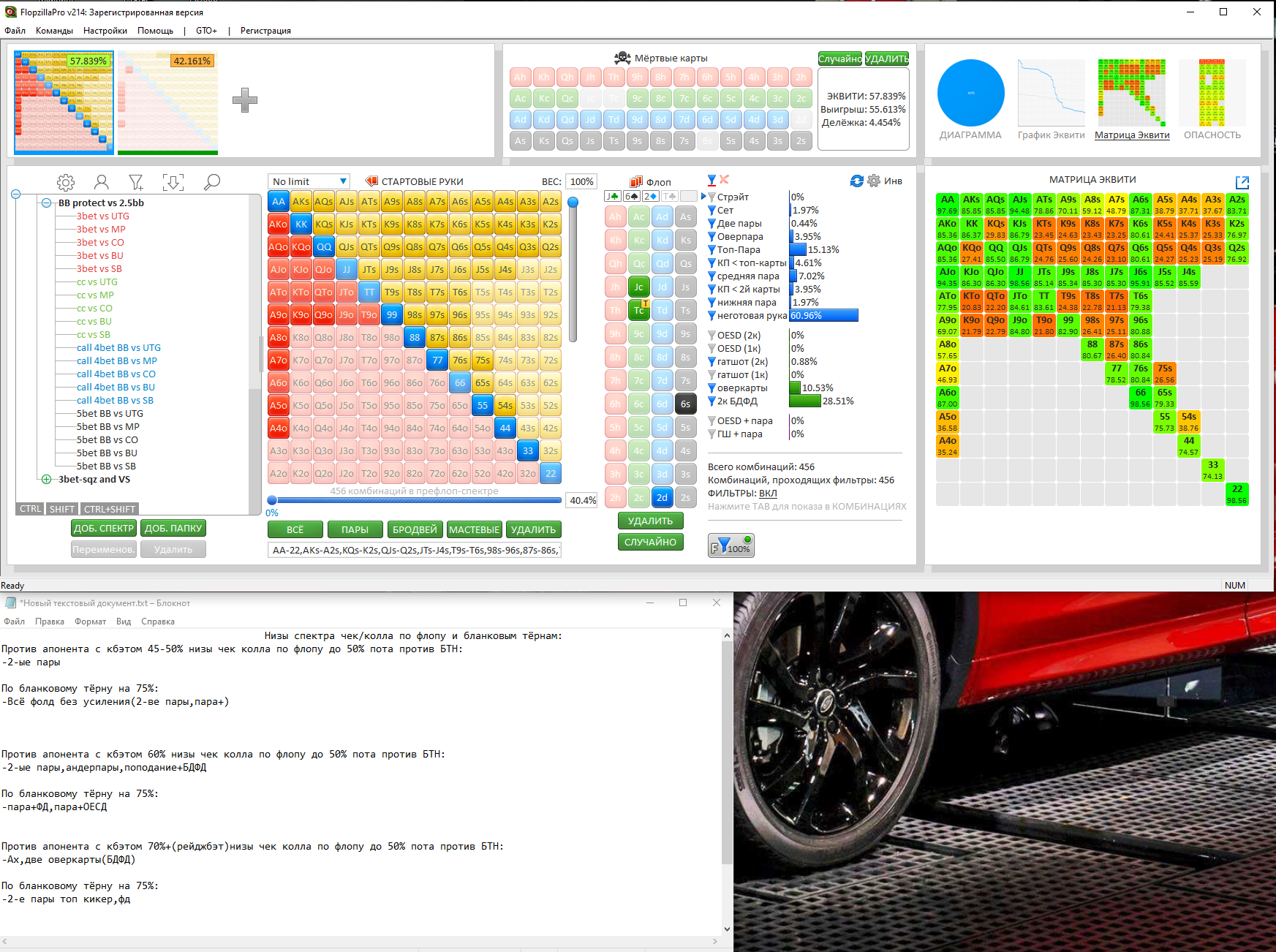Collapse the root tree node
Screen dimensions: 1276x952
click(x=15, y=194)
